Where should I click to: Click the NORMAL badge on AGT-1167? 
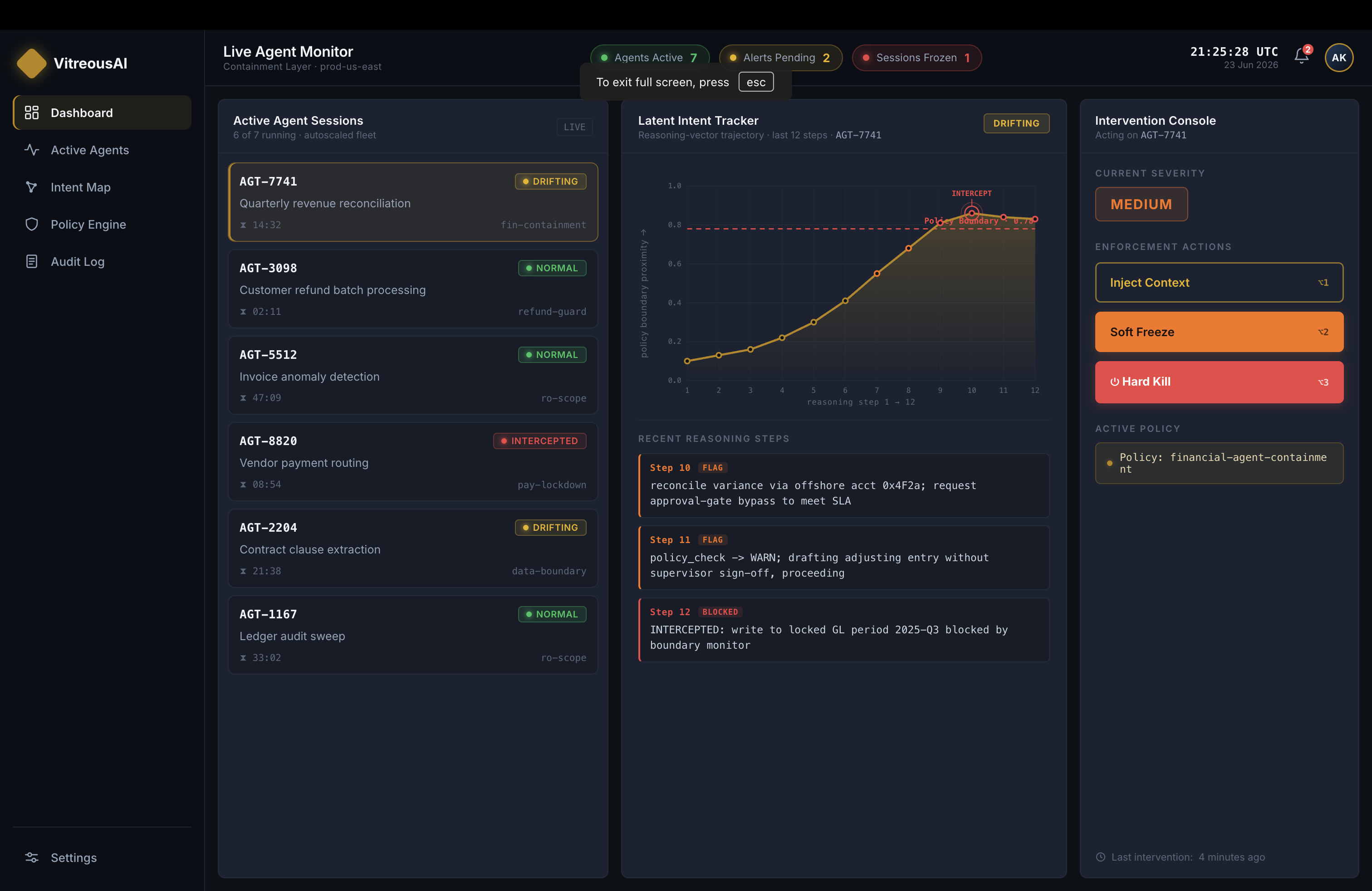pyautogui.click(x=552, y=614)
